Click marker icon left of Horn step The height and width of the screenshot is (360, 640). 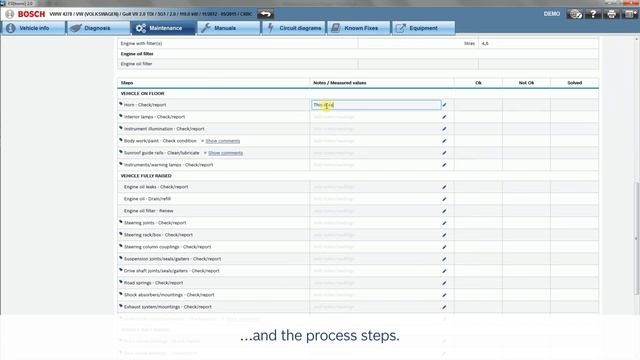point(121,104)
